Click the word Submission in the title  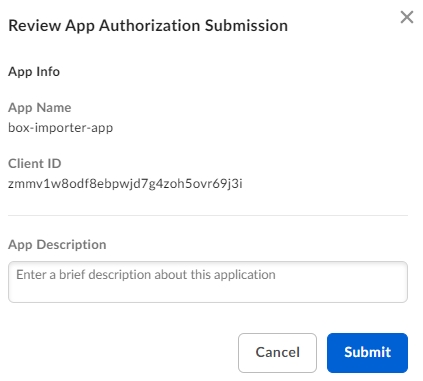click(x=246, y=26)
